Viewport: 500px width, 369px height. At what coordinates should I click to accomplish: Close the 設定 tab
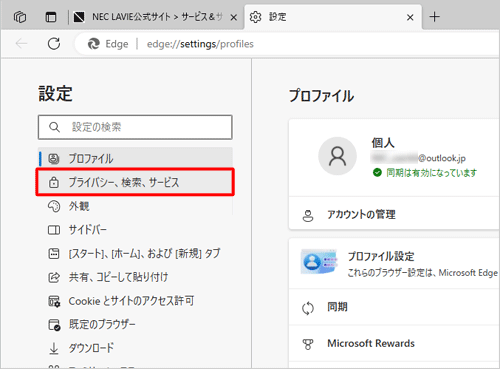coord(410,17)
